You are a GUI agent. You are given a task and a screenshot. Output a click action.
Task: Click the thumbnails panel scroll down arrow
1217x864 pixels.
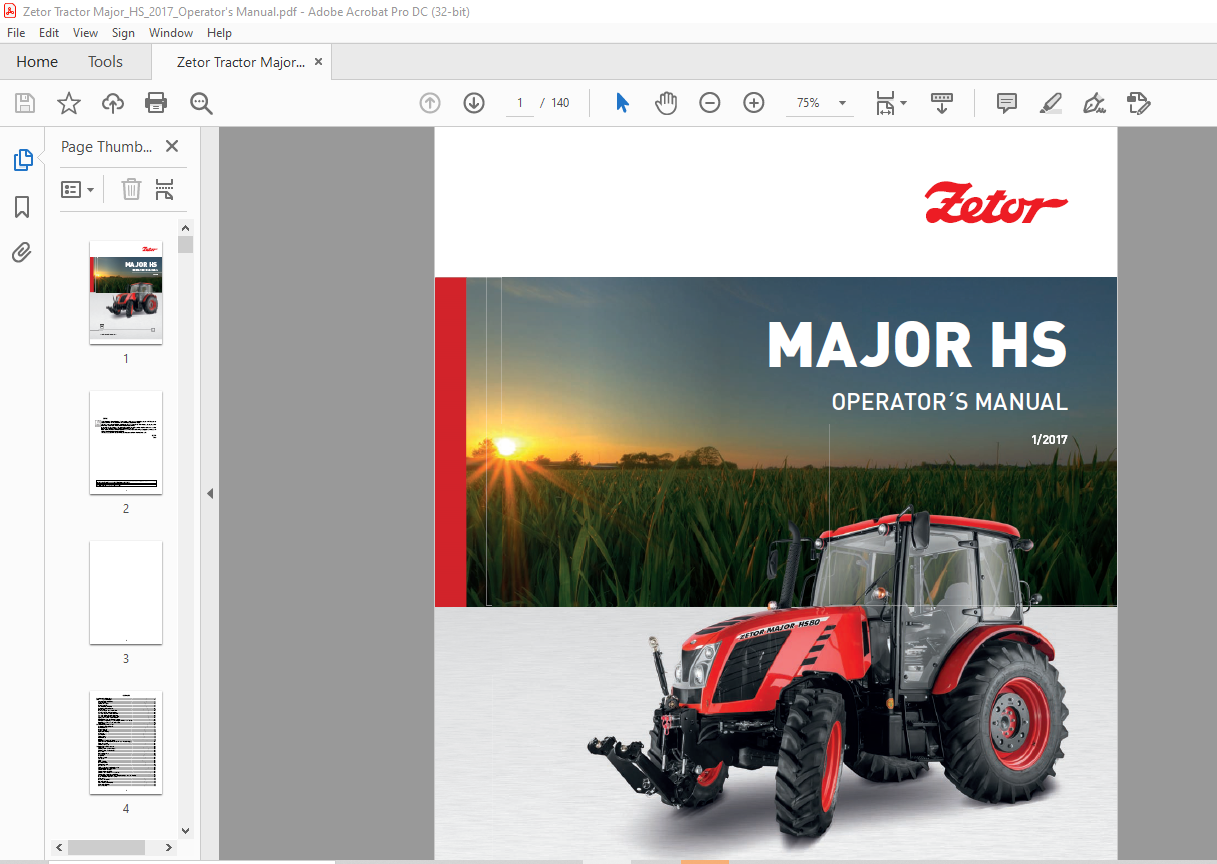click(x=185, y=831)
